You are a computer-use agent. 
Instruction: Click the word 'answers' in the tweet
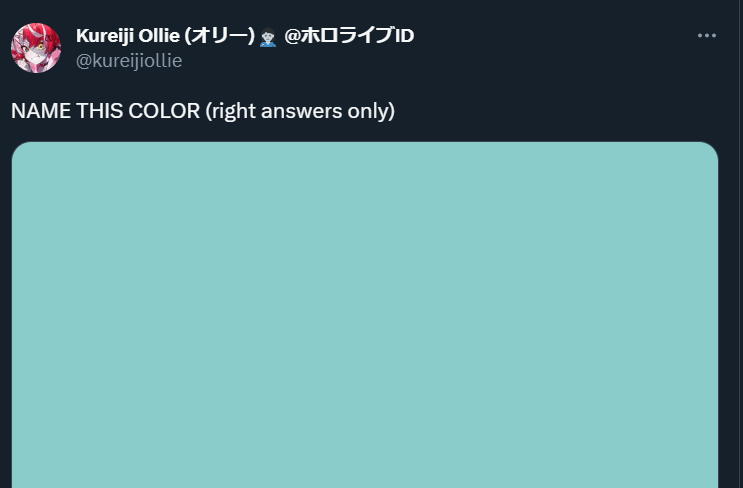[x=301, y=112]
